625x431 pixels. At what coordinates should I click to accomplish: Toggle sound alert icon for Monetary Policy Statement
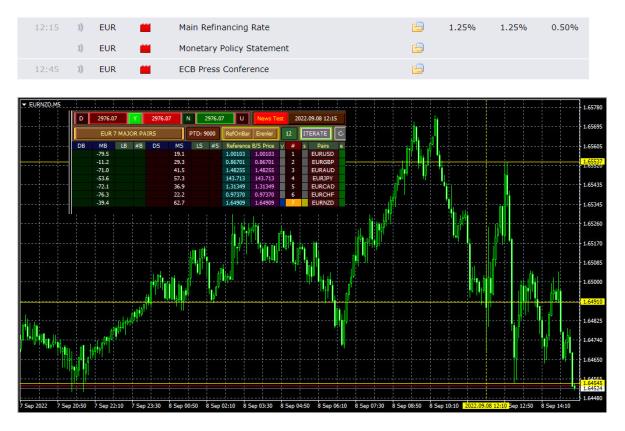click(x=80, y=49)
